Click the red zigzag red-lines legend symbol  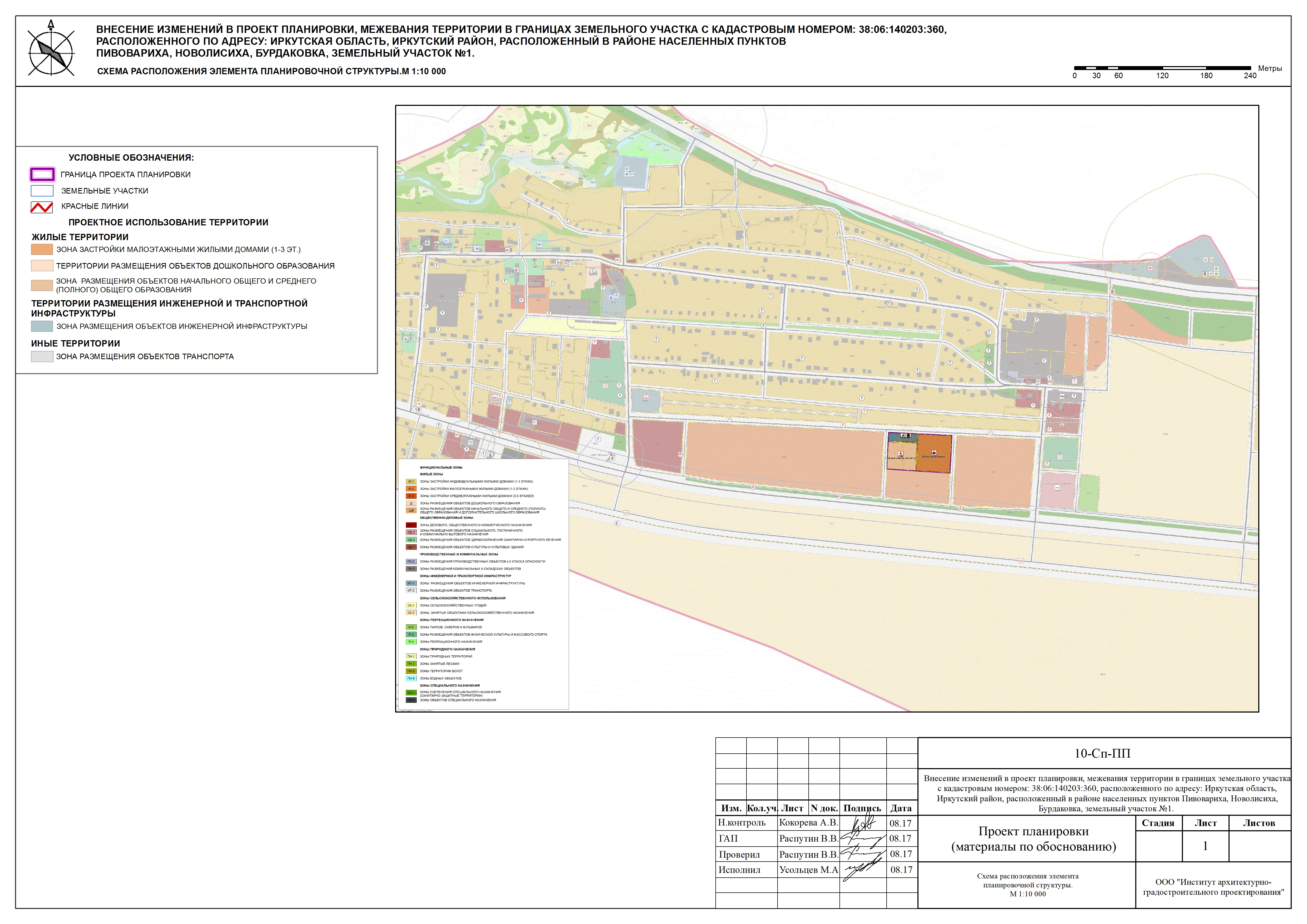coord(42,206)
